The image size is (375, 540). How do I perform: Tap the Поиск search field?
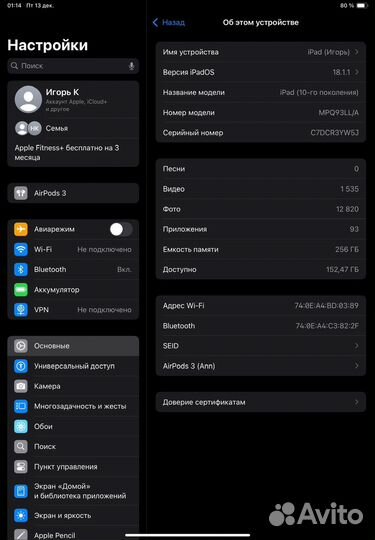tap(73, 66)
